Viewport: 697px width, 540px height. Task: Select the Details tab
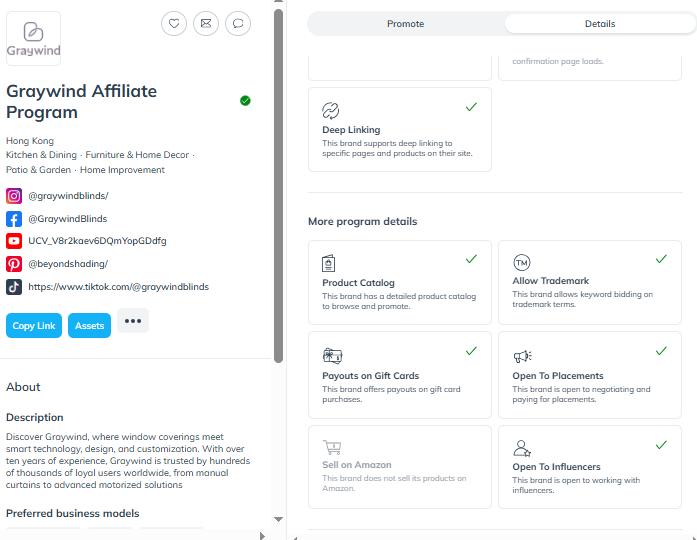click(x=600, y=24)
